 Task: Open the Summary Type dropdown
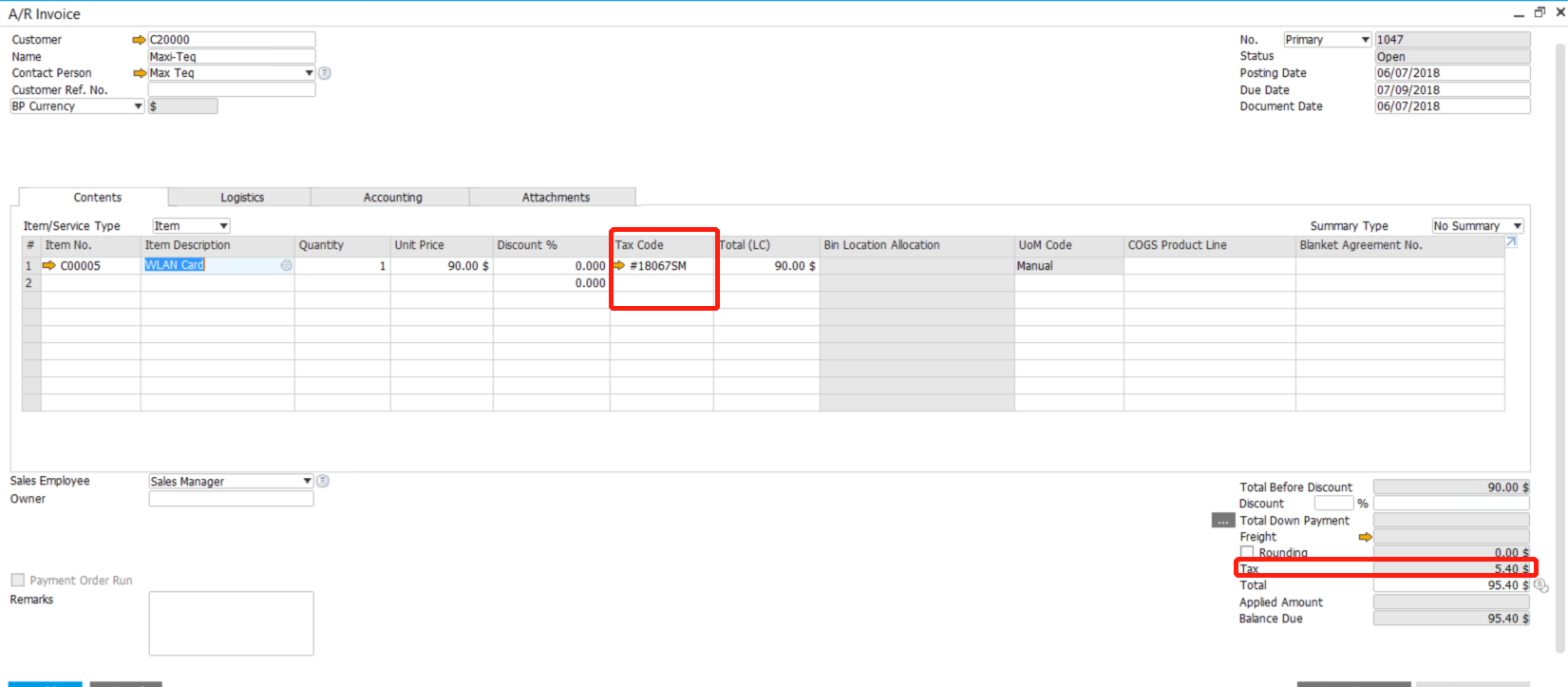click(1517, 226)
